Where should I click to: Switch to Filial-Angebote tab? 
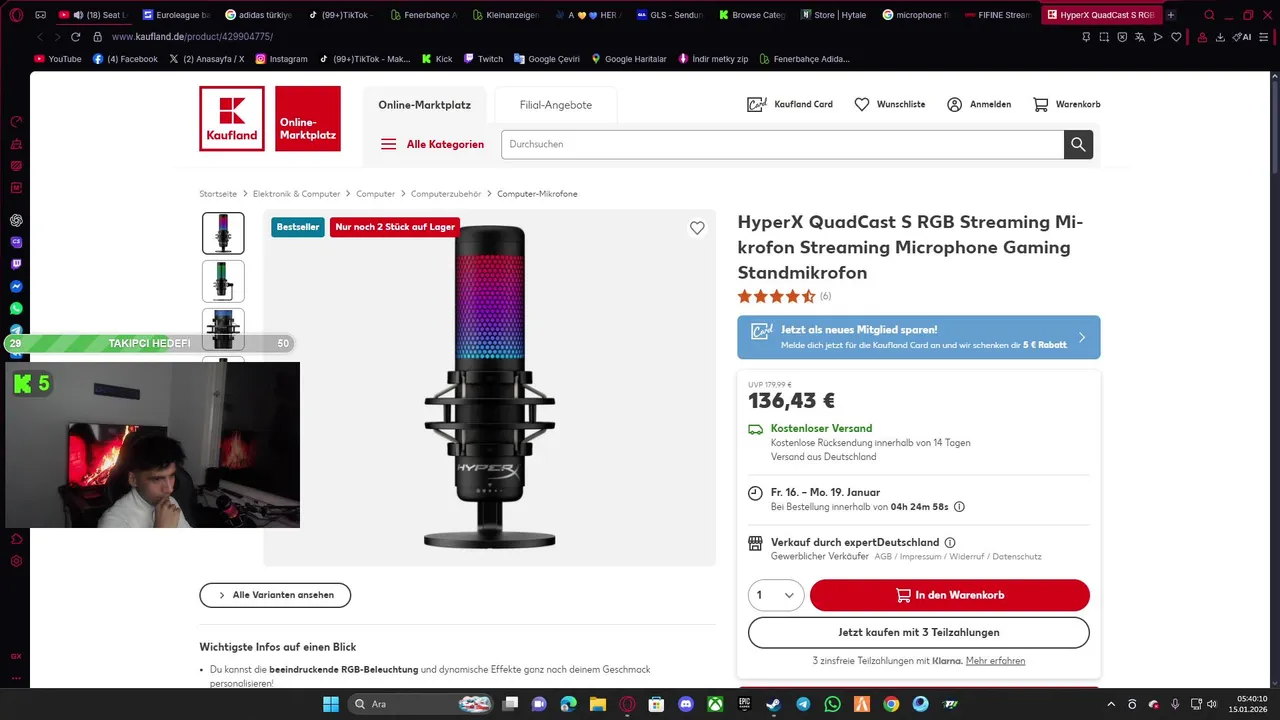pyautogui.click(x=556, y=105)
